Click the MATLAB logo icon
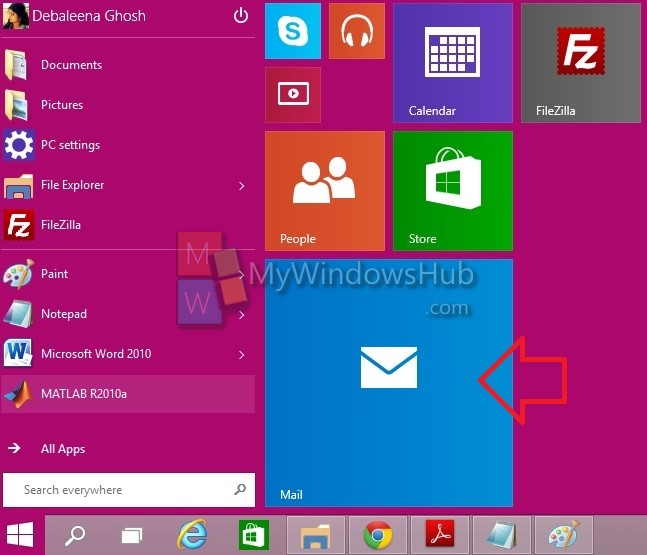The width and height of the screenshot is (647, 555). [18, 394]
